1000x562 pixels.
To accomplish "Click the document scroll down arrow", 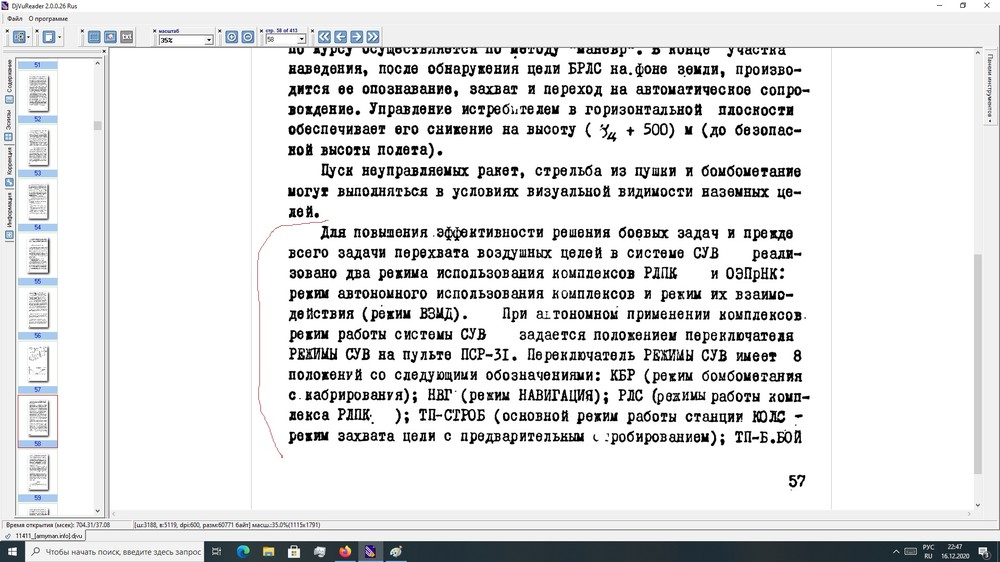I will click(978, 505).
